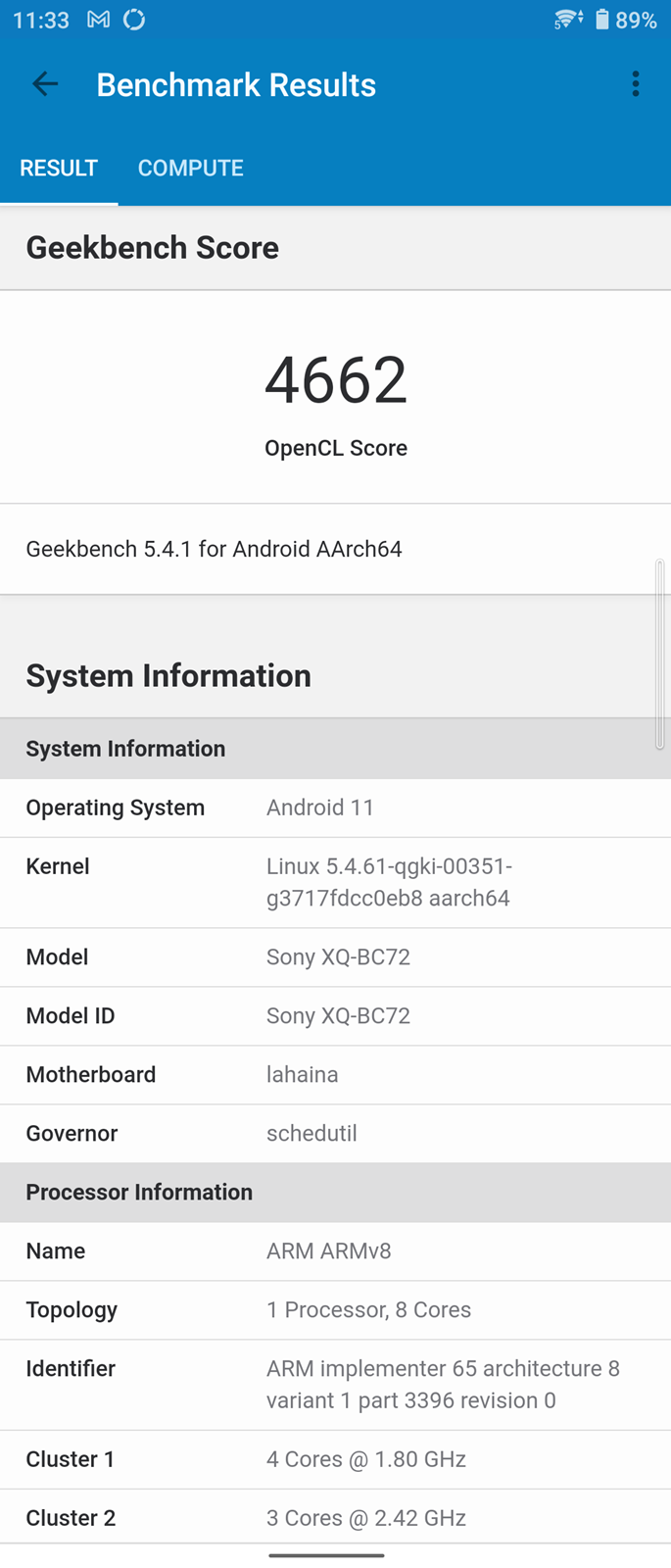Tap the Kernel Linux version row

[x=335, y=882]
